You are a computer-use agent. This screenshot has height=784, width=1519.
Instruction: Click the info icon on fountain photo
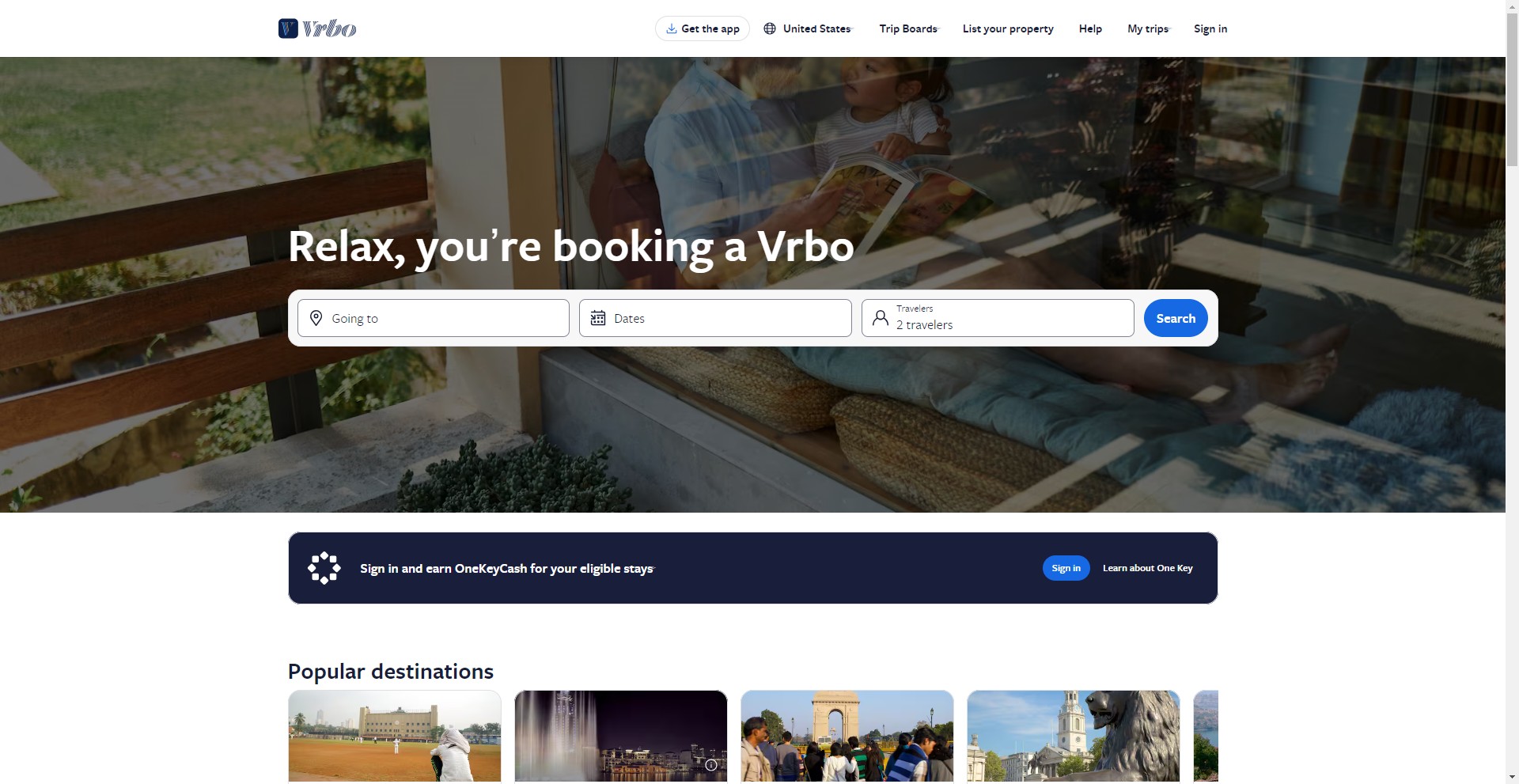coord(711,765)
